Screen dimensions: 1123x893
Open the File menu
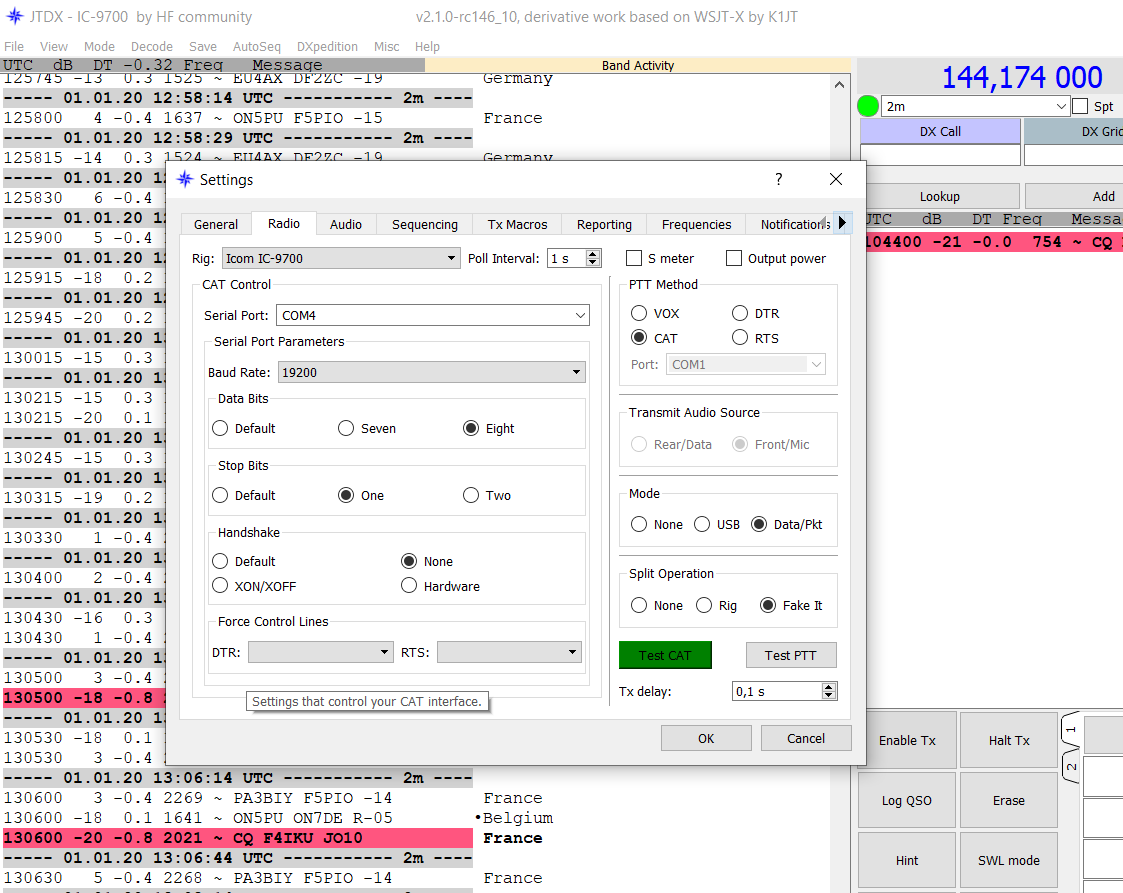(14, 47)
